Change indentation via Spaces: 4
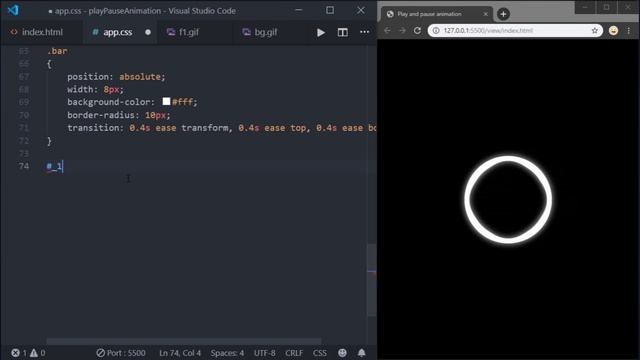Image resolution: width=640 pixels, height=360 pixels. coord(227,353)
